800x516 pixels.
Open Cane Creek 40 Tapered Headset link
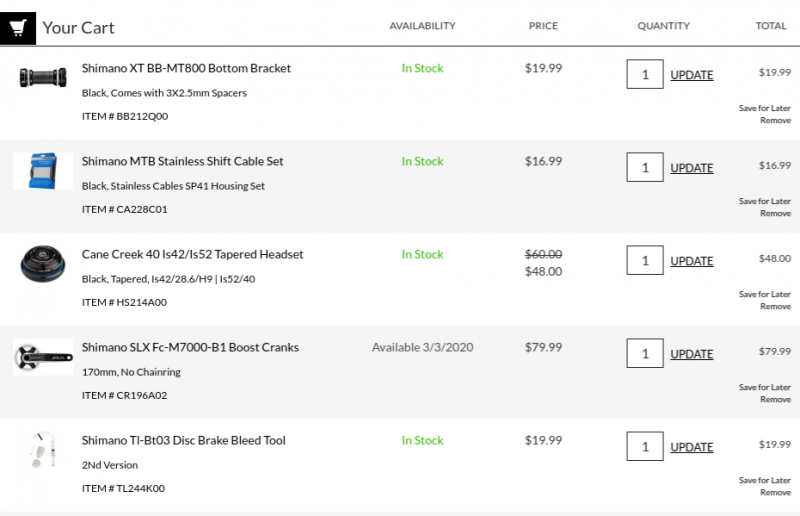point(192,254)
